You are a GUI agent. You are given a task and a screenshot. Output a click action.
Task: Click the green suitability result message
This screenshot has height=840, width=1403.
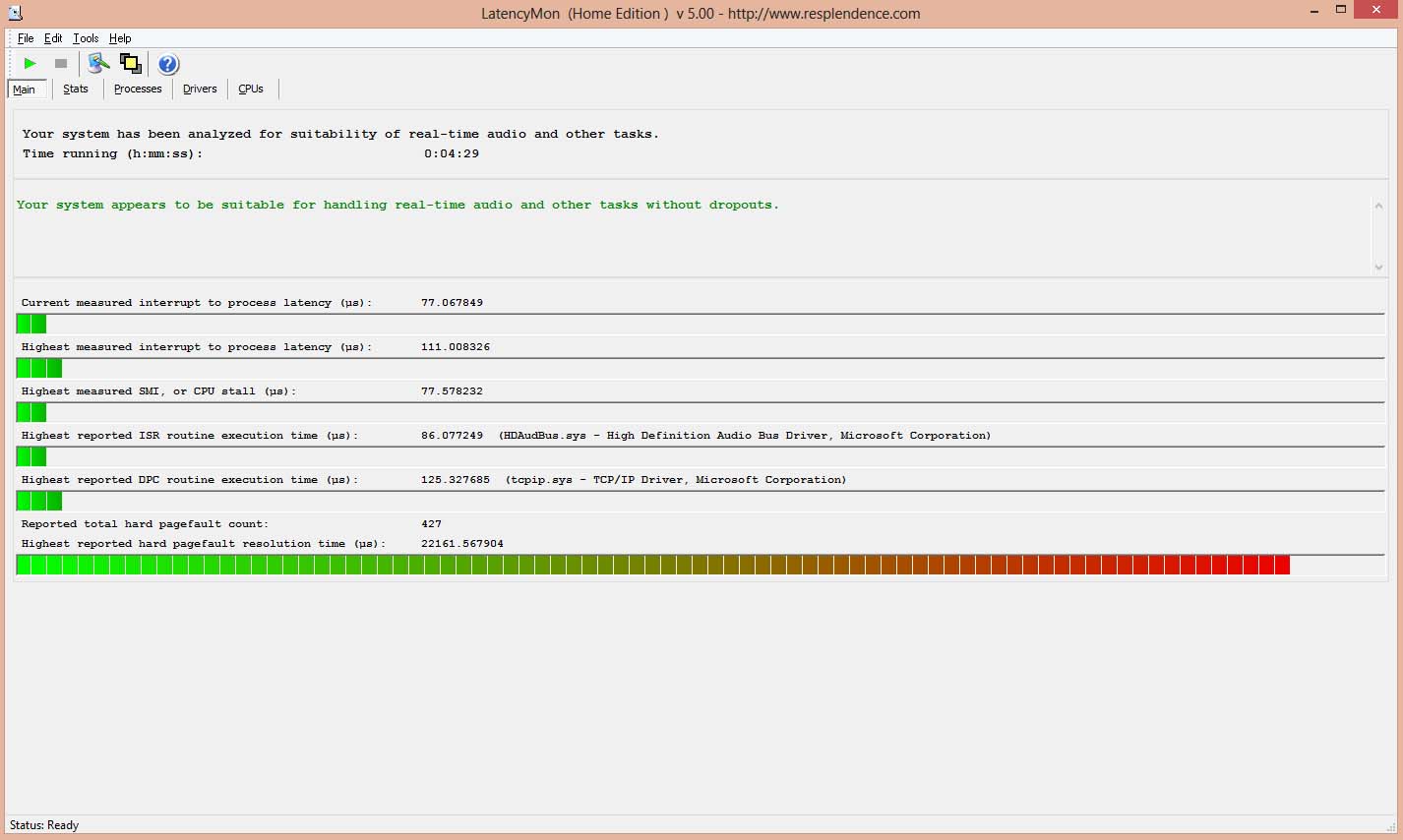[x=397, y=205]
